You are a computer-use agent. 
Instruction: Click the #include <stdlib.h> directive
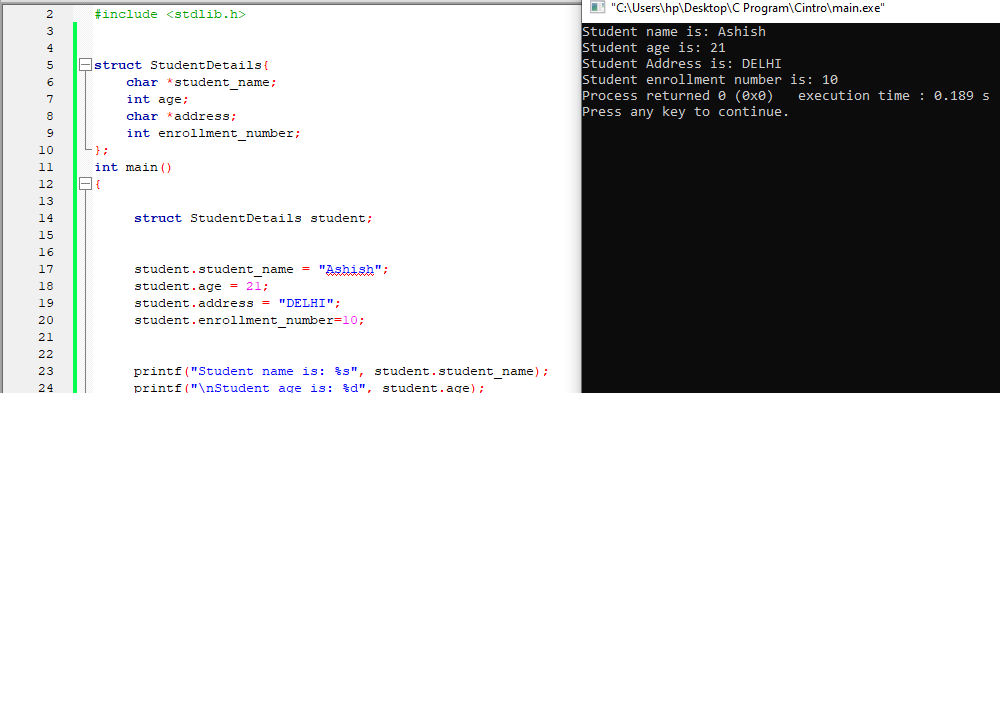click(x=170, y=14)
